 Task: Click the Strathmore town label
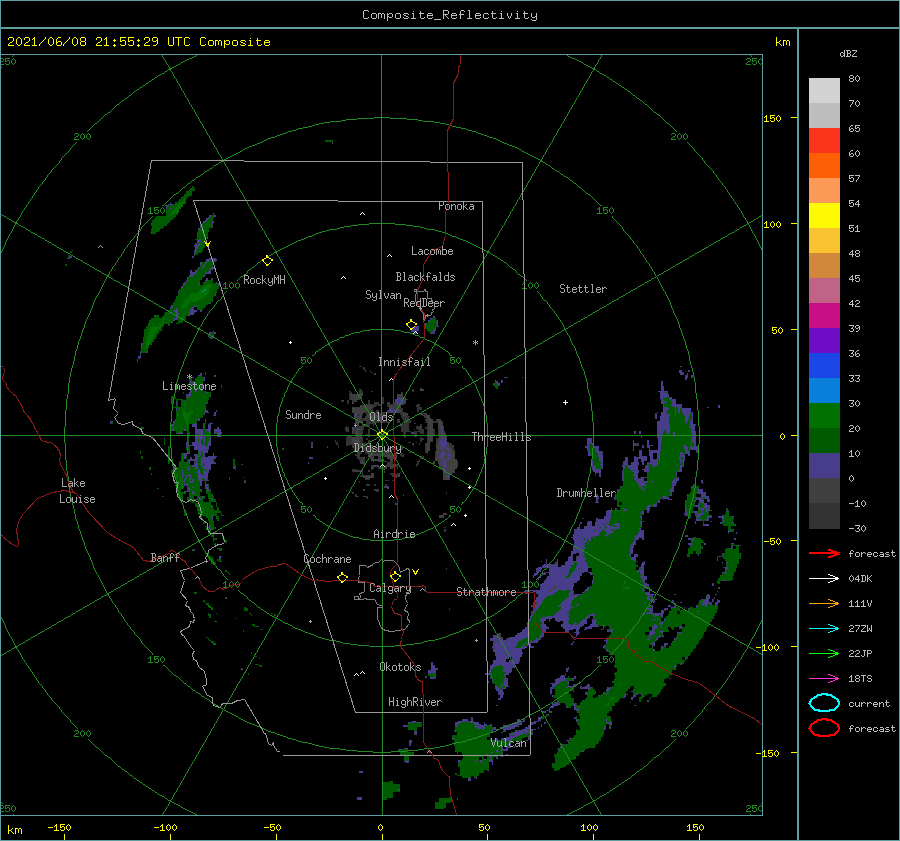tap(486, 592)
